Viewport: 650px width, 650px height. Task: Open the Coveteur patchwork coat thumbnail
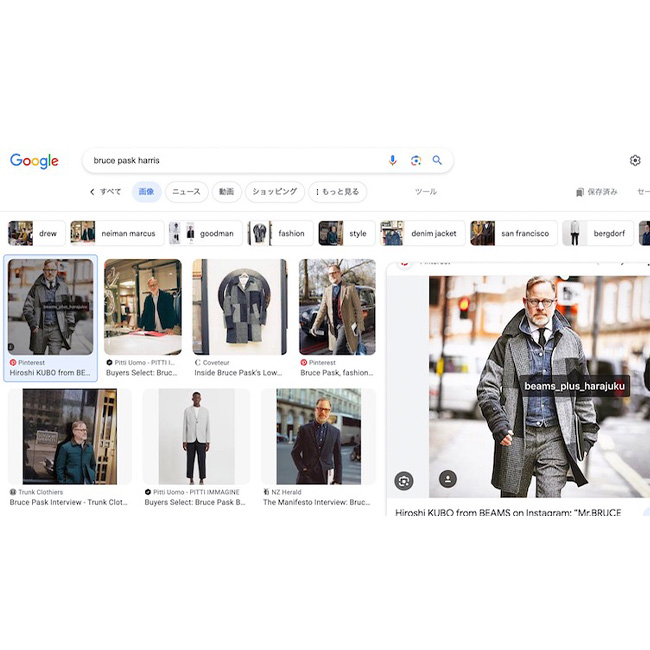(x=239, y=307)
